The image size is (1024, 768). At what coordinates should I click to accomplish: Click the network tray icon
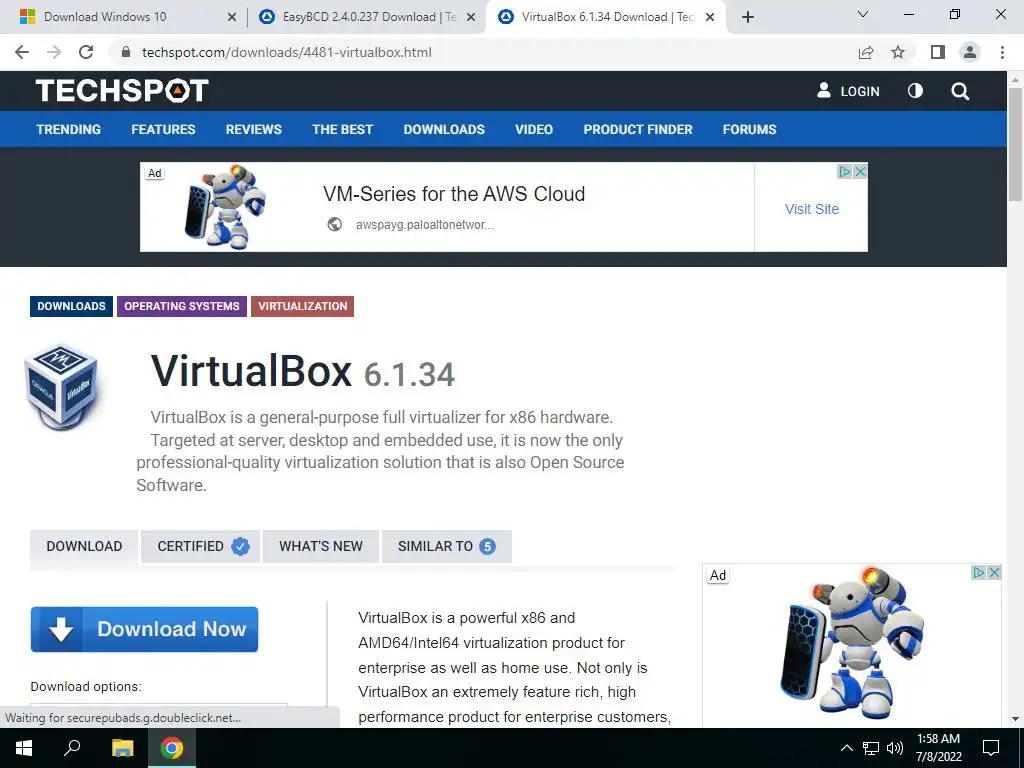pyautogui.click(x=871, y=748)
